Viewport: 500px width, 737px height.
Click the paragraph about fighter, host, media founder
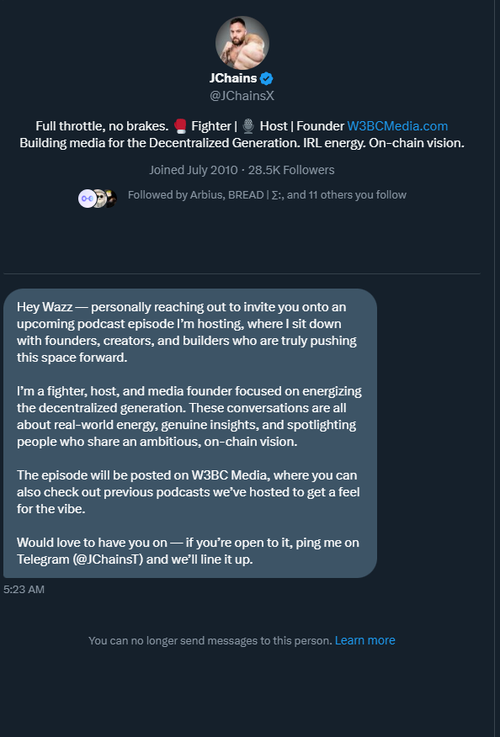coord(189,416)
